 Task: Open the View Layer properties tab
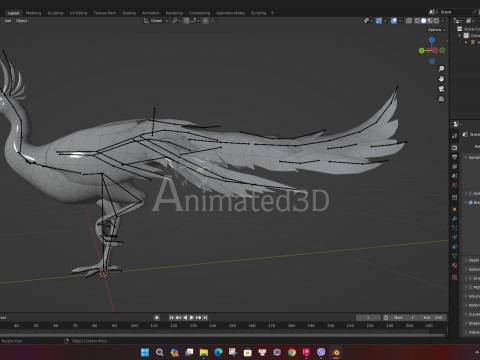tap(454, 166)
